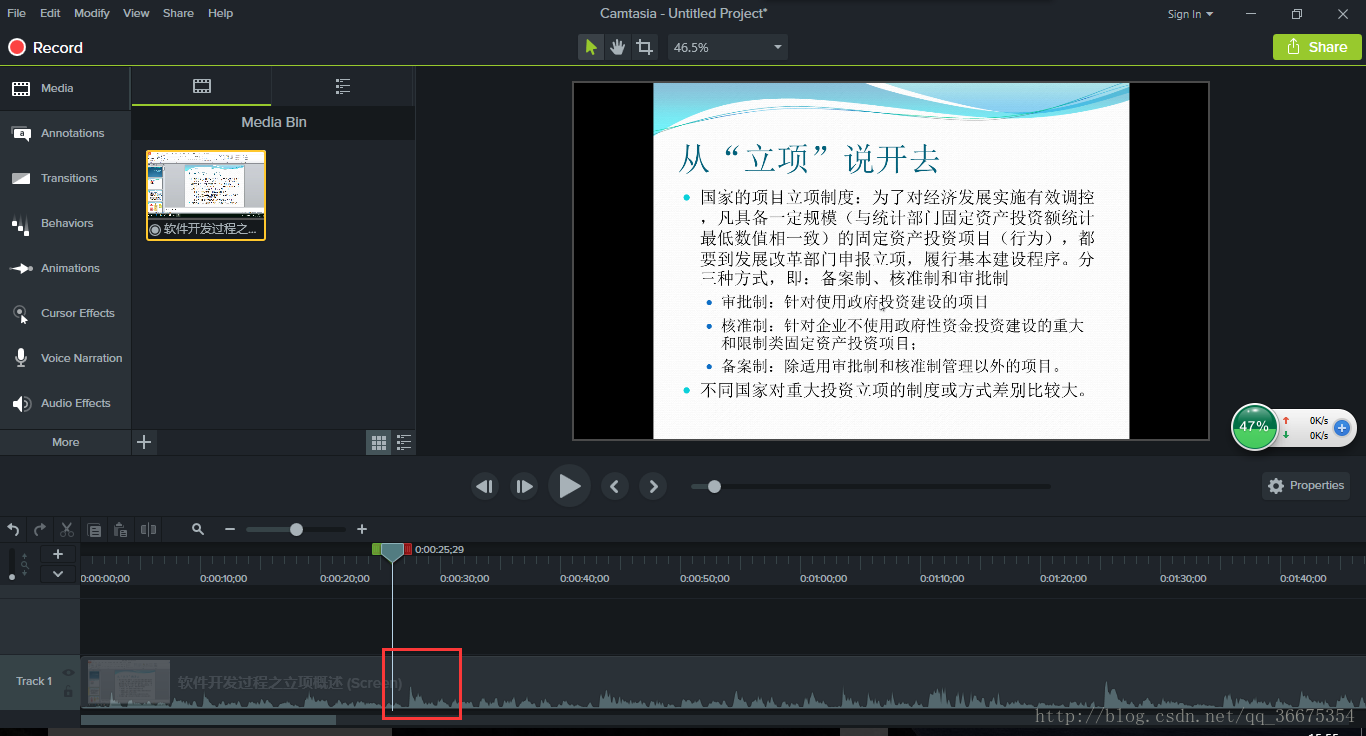Switch Media Bin to details list view
This screenshot has width=1366, height=736.
pyautogui.click(x=403, y=442)
